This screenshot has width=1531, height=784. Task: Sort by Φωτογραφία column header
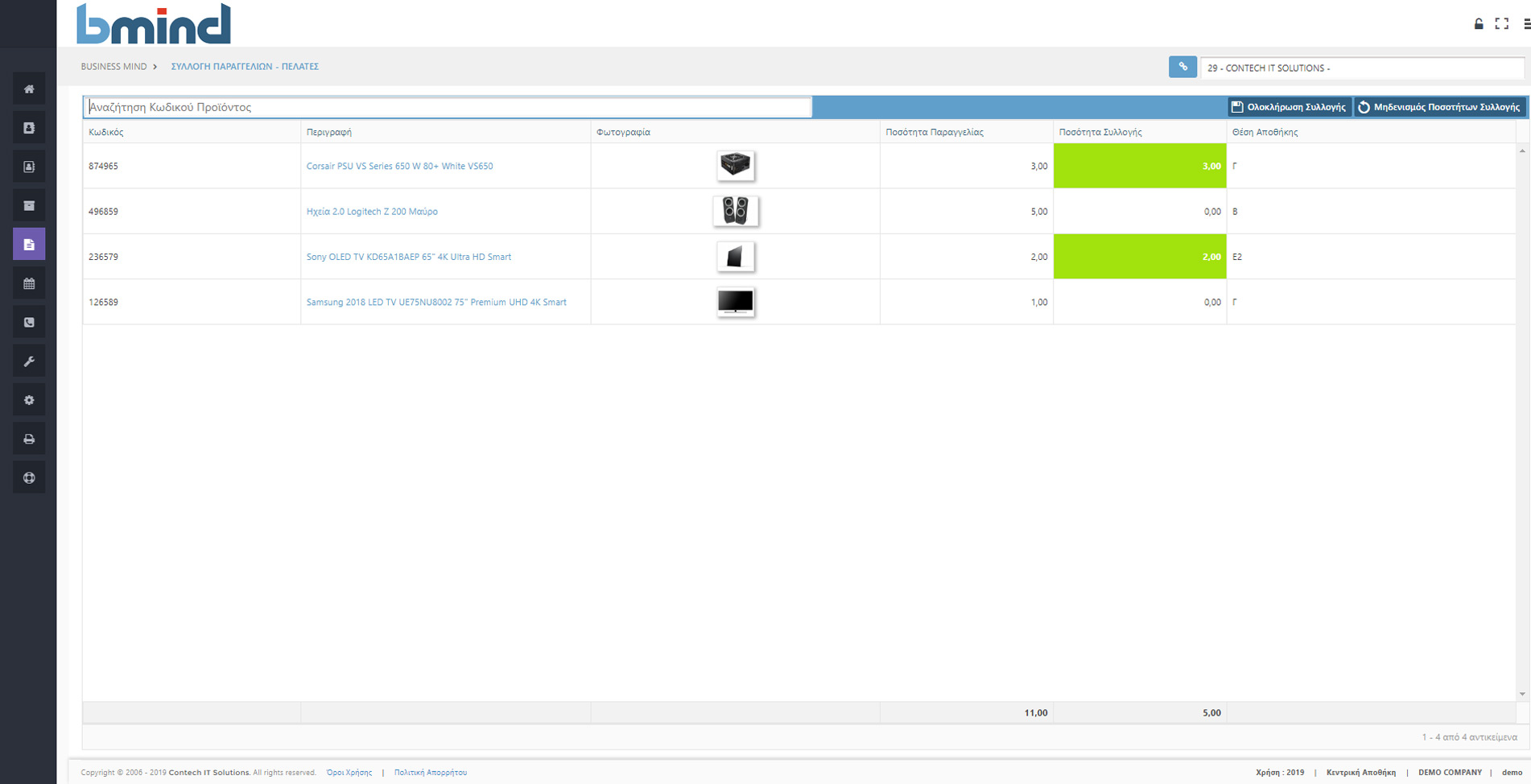tap(735, 132)
